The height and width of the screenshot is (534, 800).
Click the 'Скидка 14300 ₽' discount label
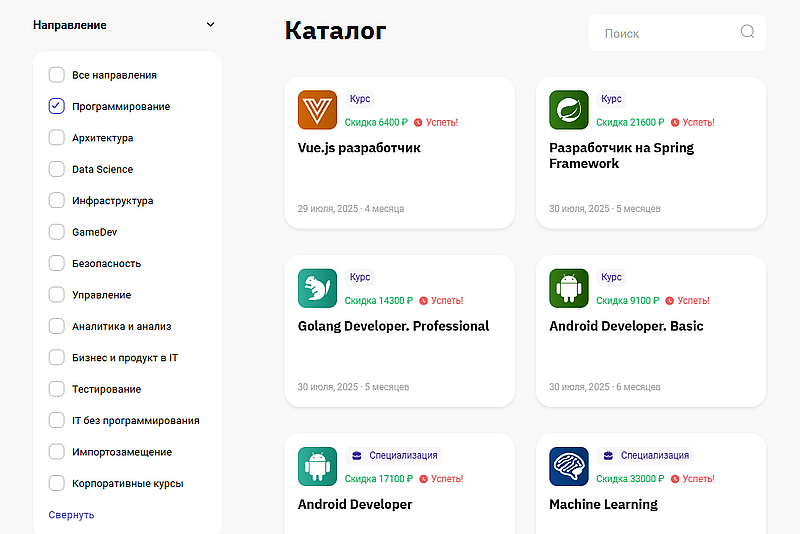(x=379, y=301)
